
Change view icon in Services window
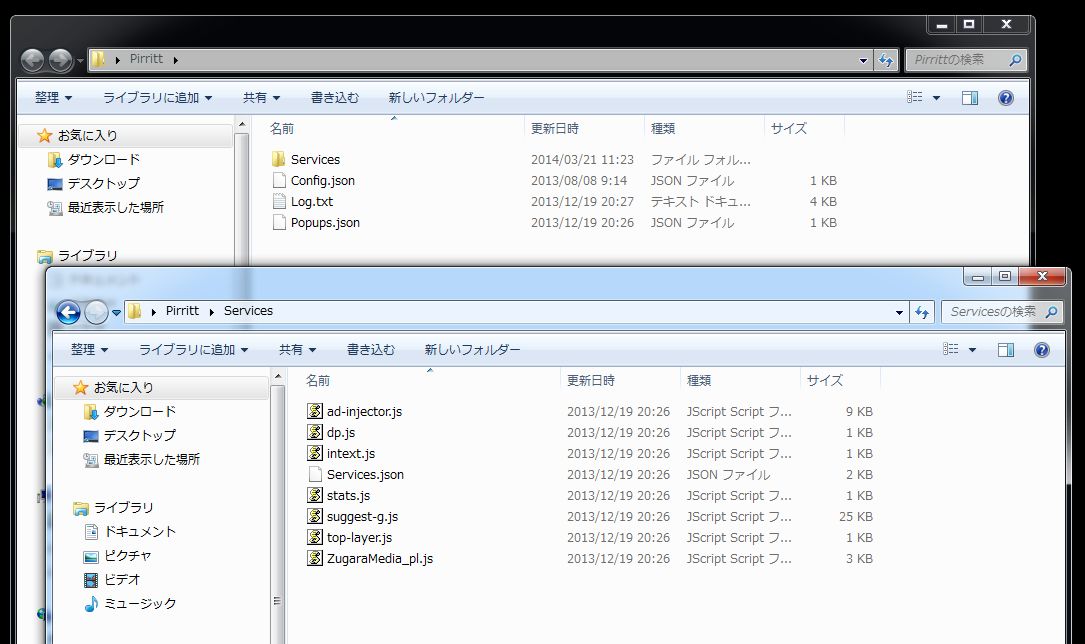point(951,349)
